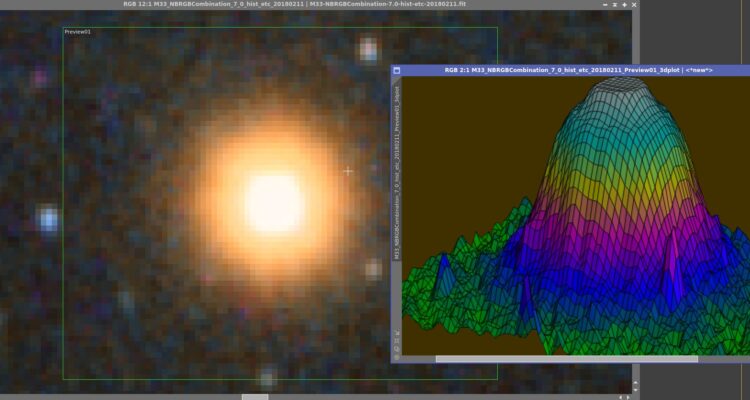Screen dimensions: 750x400
Task: Maximize the main M33 image window
Action: point(624,4)
